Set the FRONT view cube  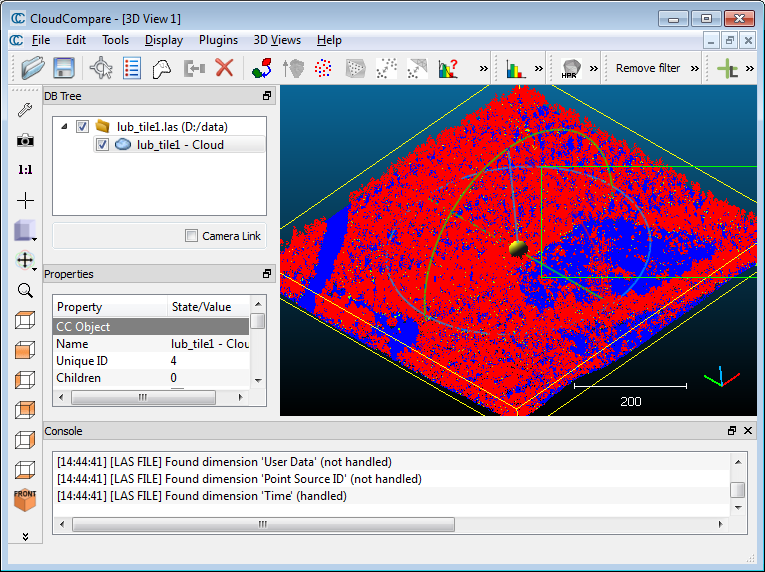25,500
